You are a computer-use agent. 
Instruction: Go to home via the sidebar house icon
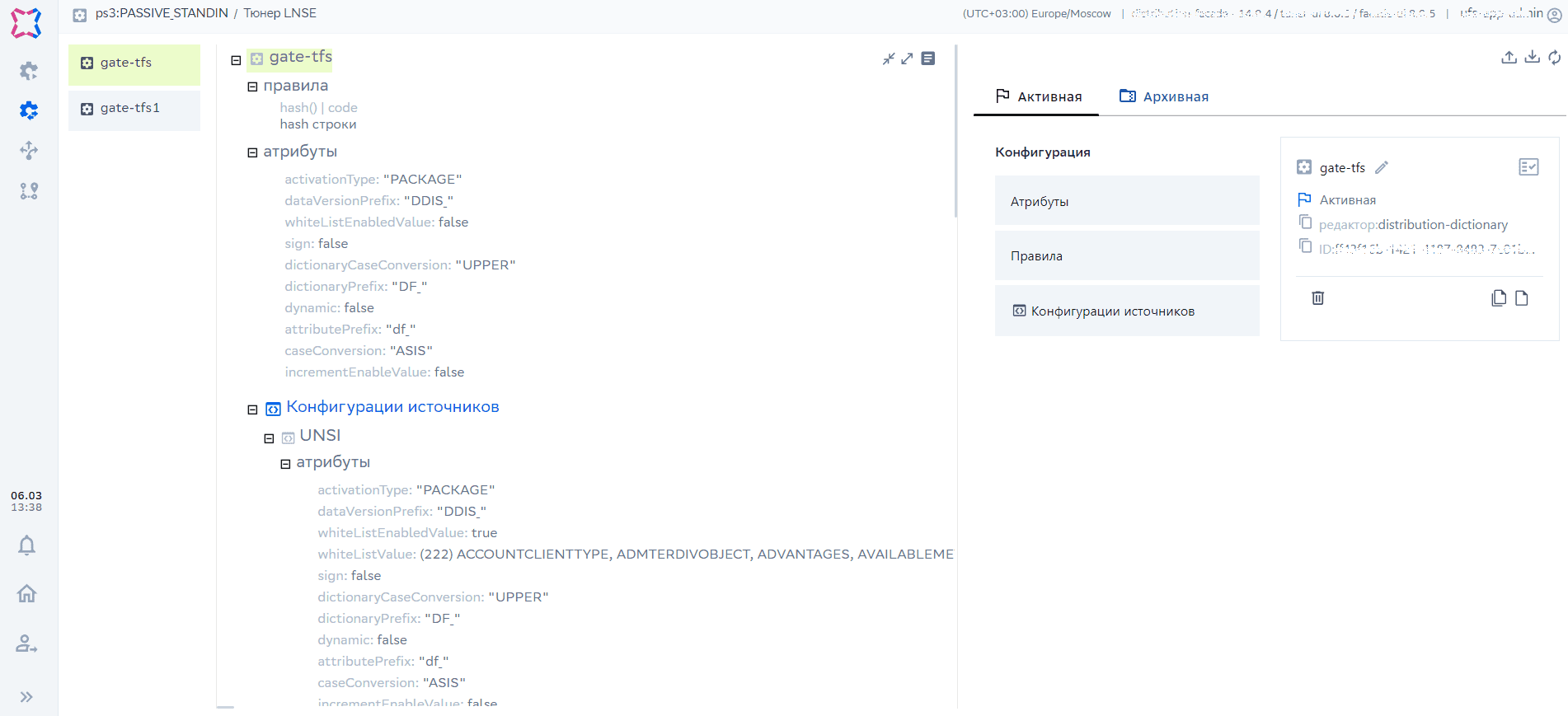(x=26, y=593)
